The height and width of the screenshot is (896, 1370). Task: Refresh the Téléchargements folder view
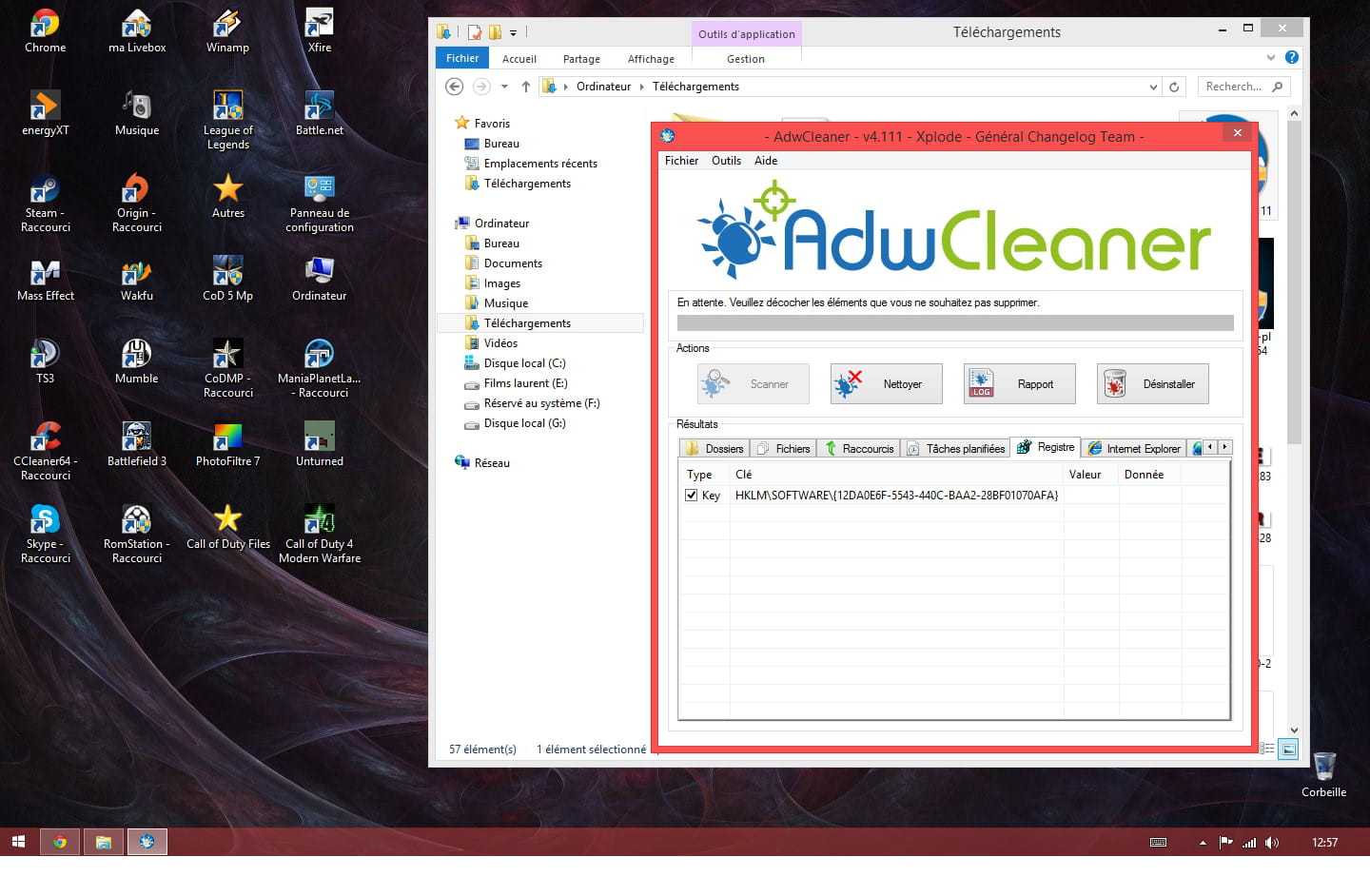click(x=1174, y=87)
